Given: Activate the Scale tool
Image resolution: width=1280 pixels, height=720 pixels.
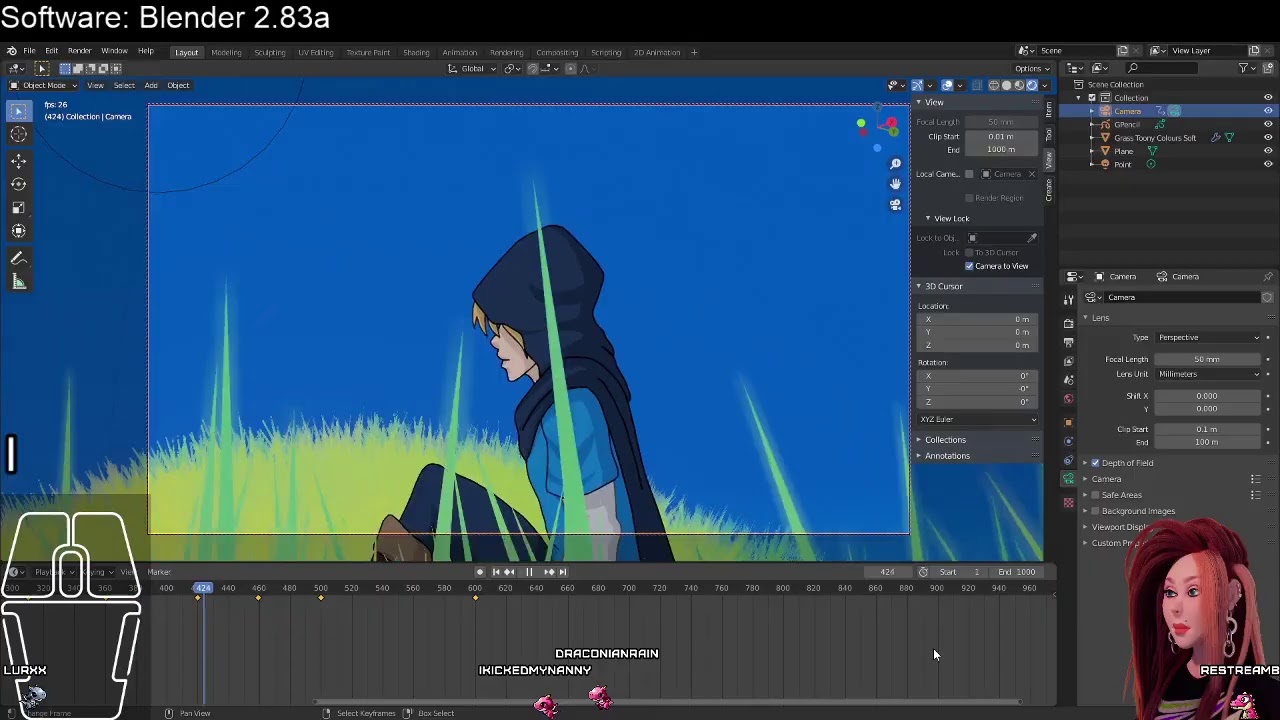Looking at the screenshot, I should click(x=18, y=207).
